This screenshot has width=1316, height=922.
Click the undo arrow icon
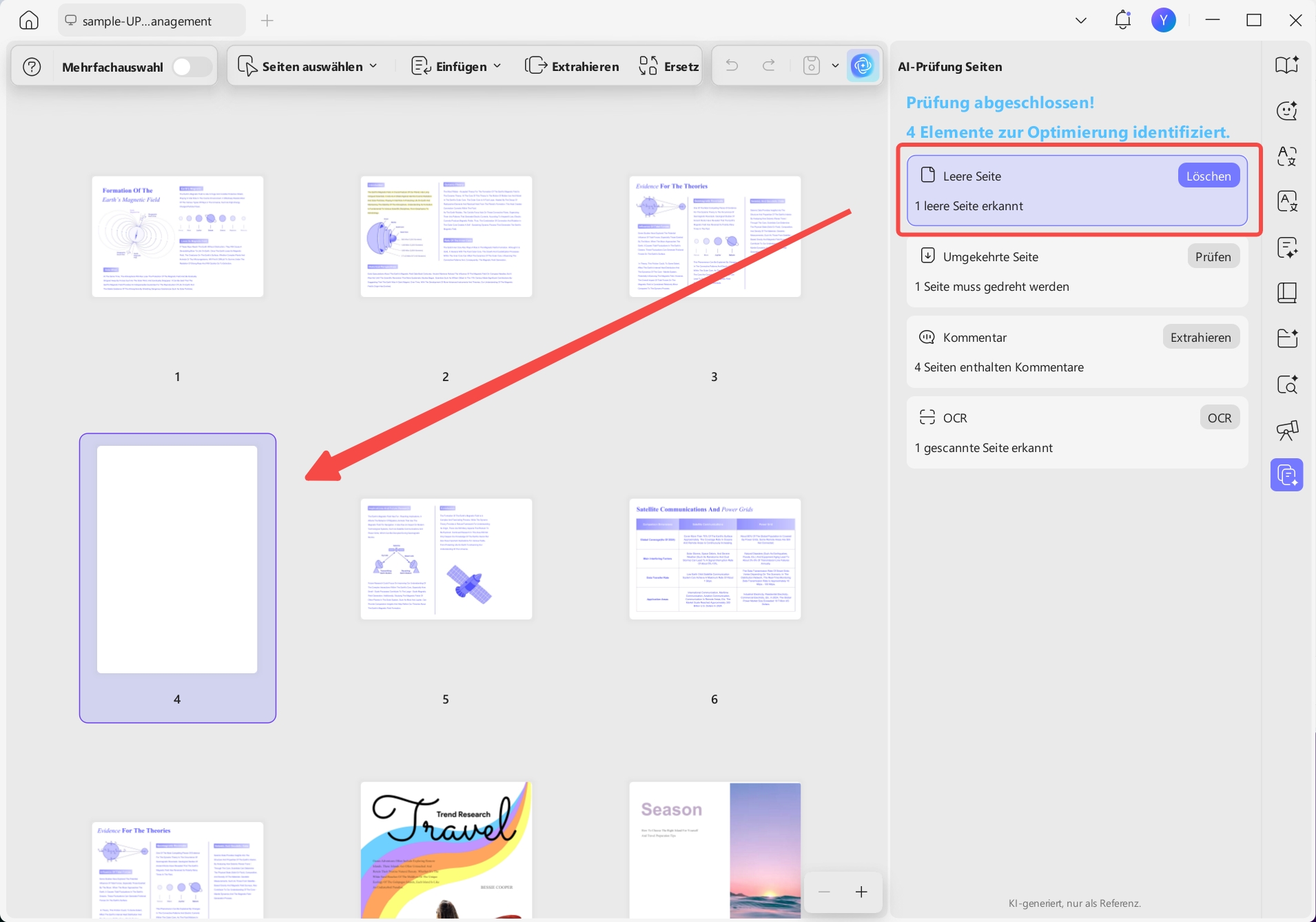(732, 66)
